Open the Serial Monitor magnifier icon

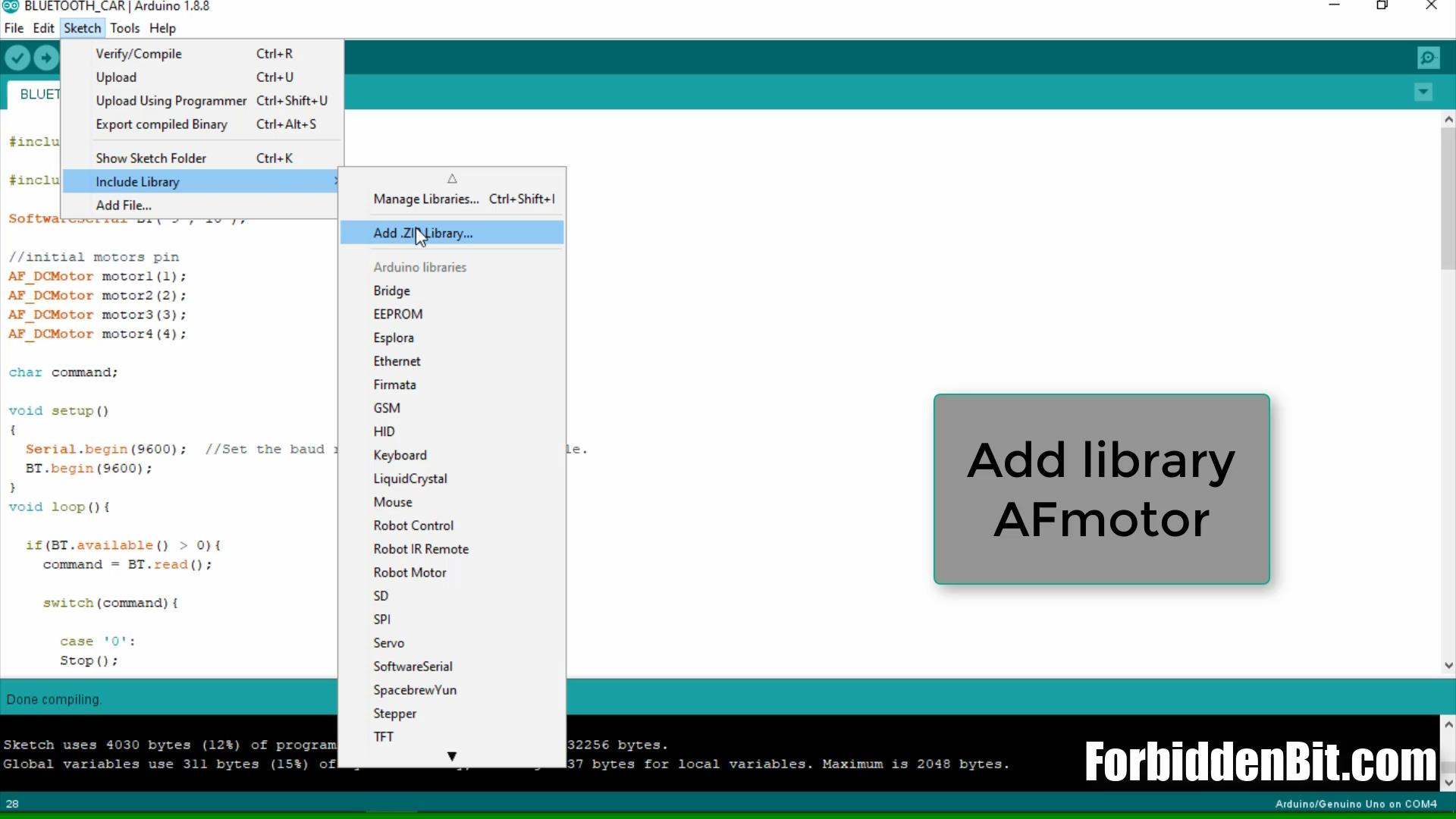click(x=1428, y=58)
